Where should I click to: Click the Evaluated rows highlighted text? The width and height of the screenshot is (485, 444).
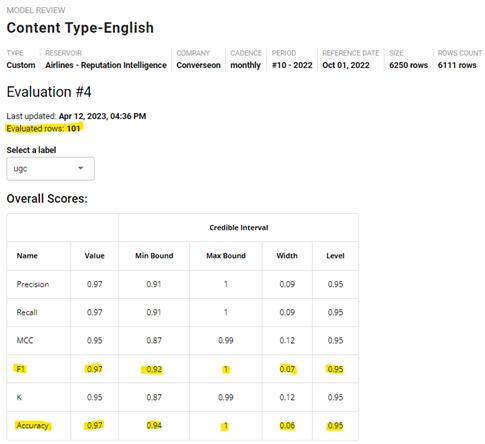[44, 129]
